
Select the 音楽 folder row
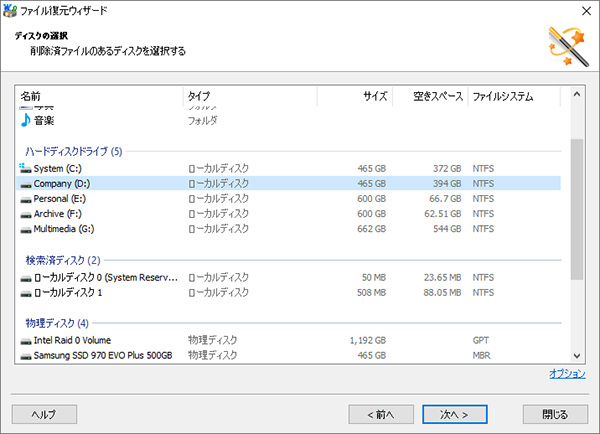click(x=289, y=121)
